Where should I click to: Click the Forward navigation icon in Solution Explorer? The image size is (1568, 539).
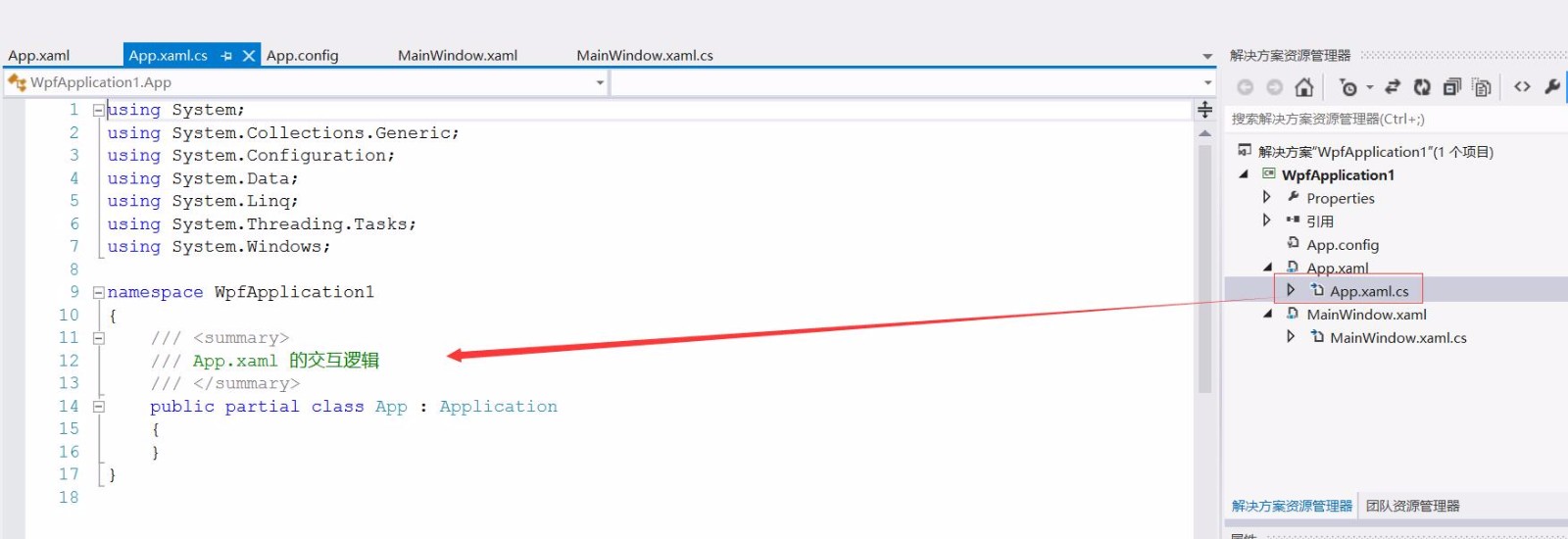coord(1274,87)
